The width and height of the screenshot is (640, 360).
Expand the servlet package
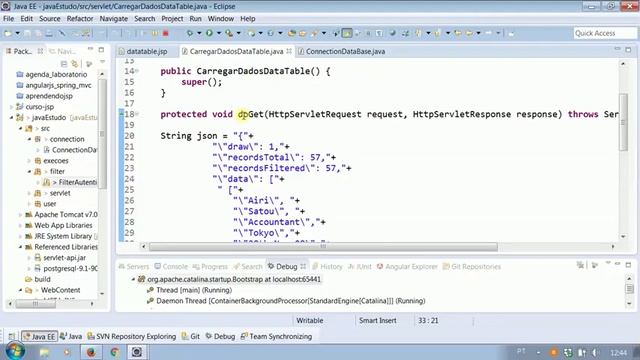29,193
